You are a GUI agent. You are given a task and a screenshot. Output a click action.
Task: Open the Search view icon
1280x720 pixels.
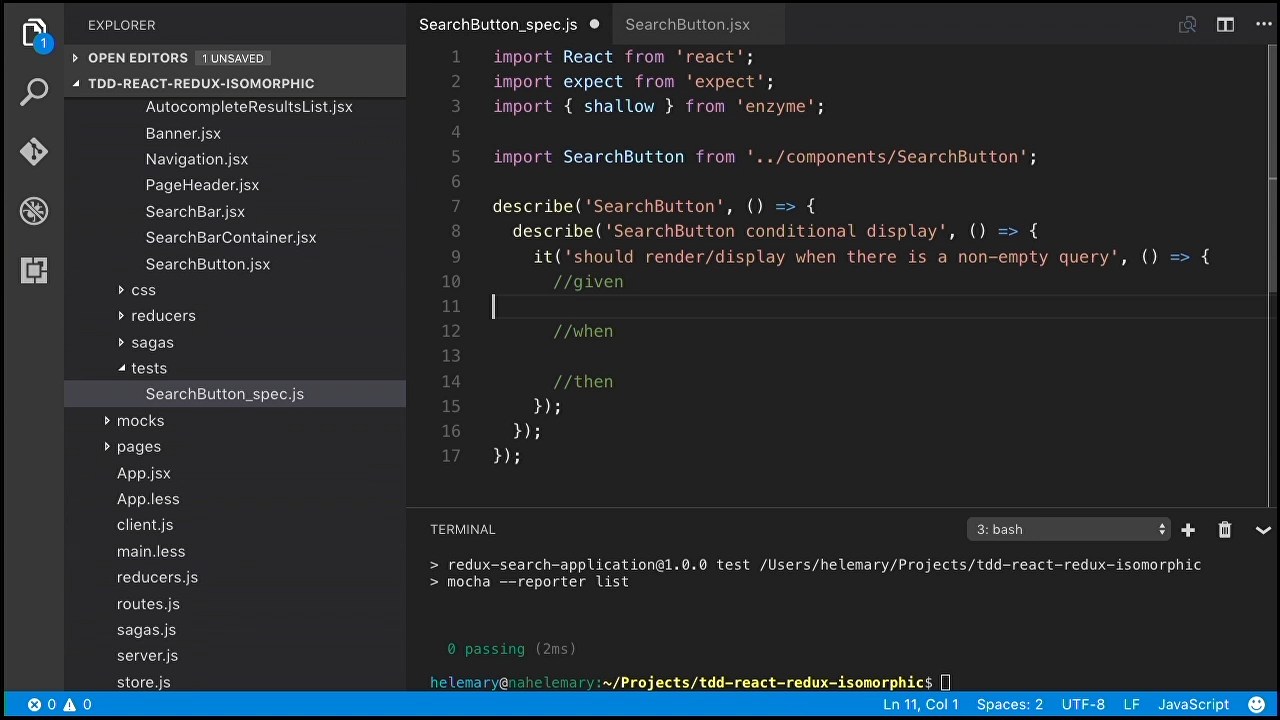coord(34,92)
